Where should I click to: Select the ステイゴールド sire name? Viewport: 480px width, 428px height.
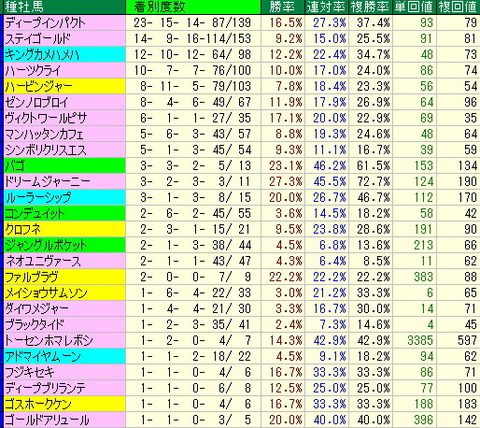[x=38, y=38]
